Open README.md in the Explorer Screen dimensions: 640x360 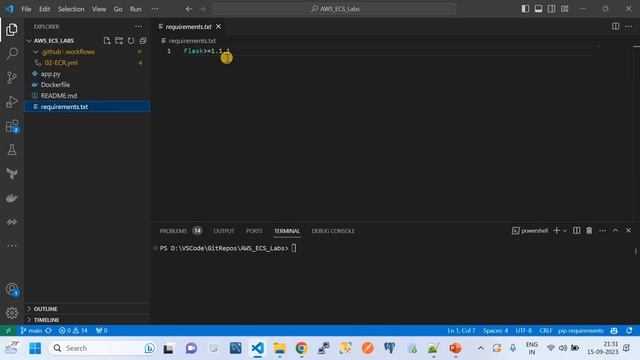[x=59, y=96]
